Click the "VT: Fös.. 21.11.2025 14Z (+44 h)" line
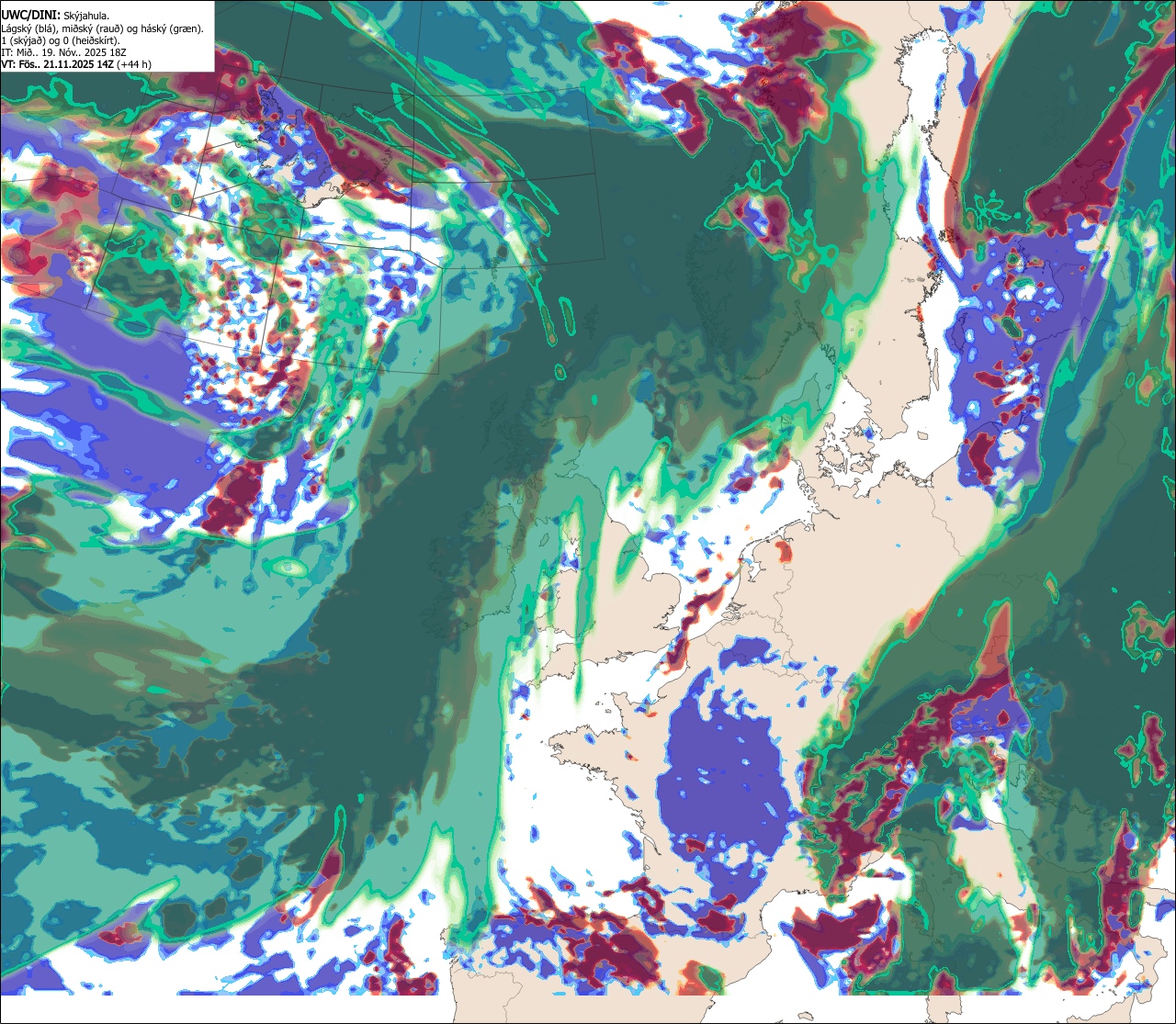The image size is (1176, 1024). pos(76,64)
